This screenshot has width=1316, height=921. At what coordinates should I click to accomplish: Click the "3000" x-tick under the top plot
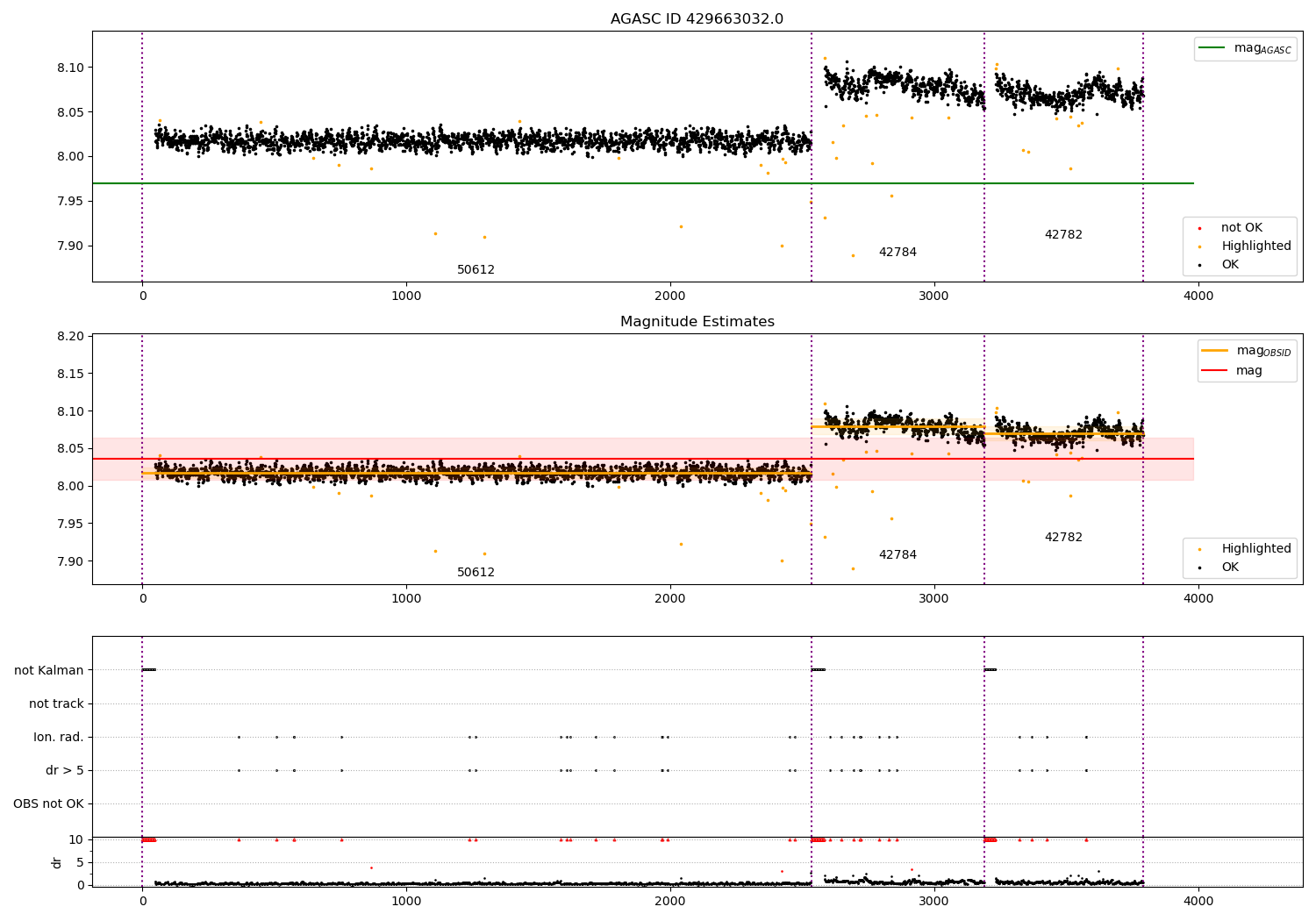(x=934, y=296)
